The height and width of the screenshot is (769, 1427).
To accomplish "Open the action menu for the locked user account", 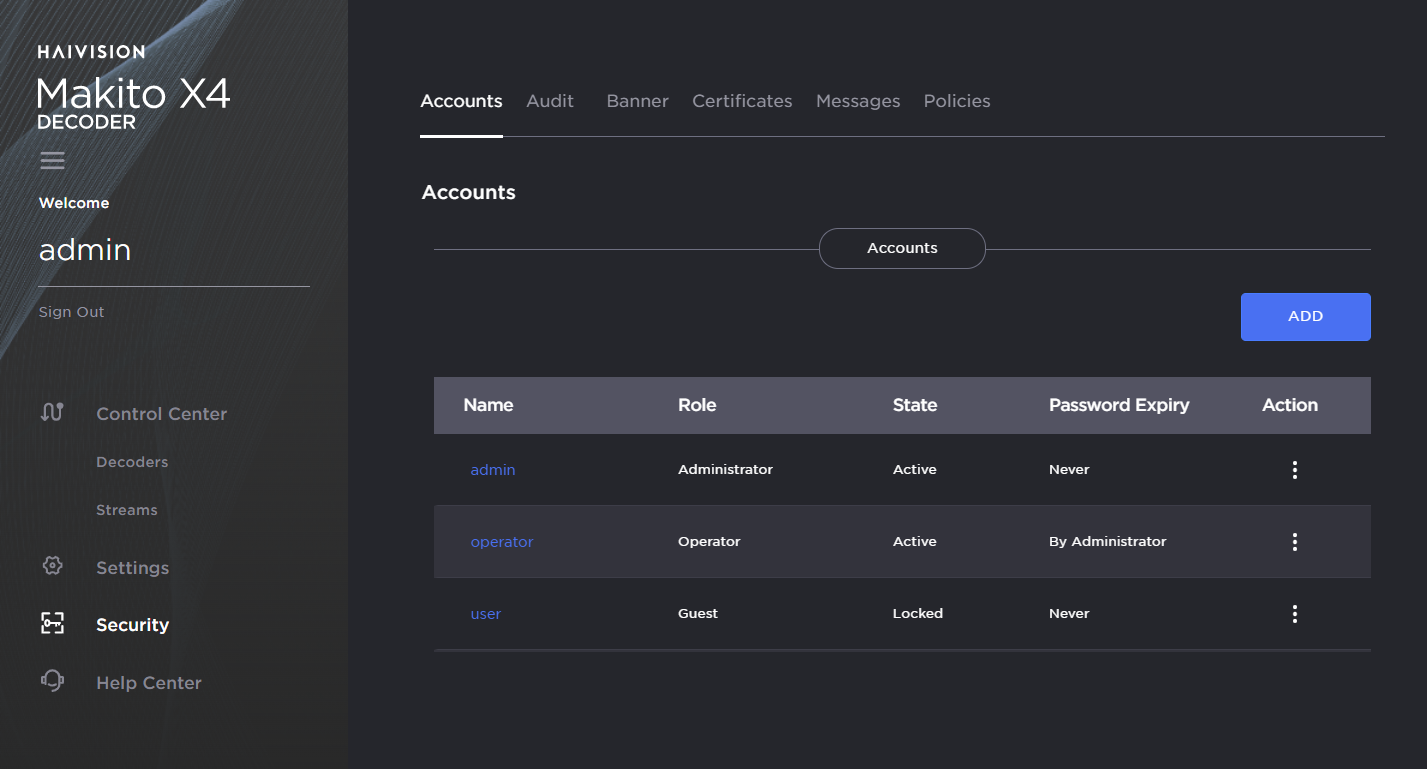I will (x=1294, y=613).
